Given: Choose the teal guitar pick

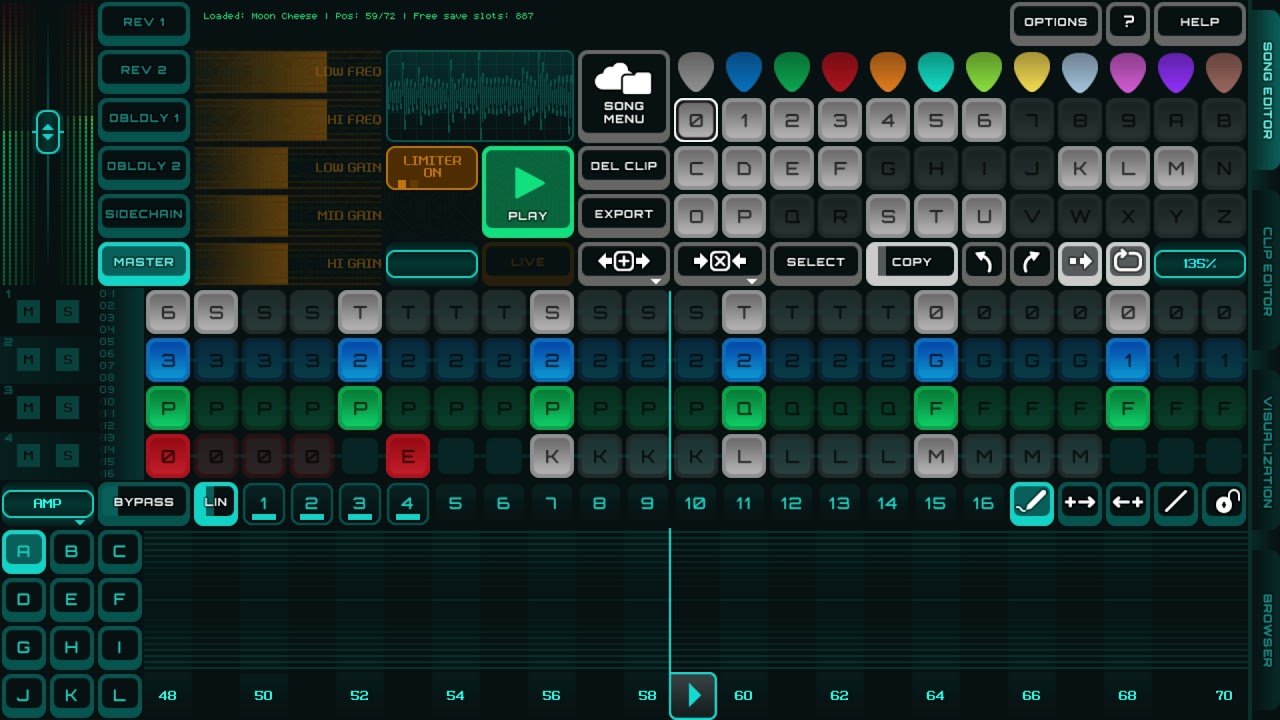Looking at the screenshot, I should (x=936, y=73).
